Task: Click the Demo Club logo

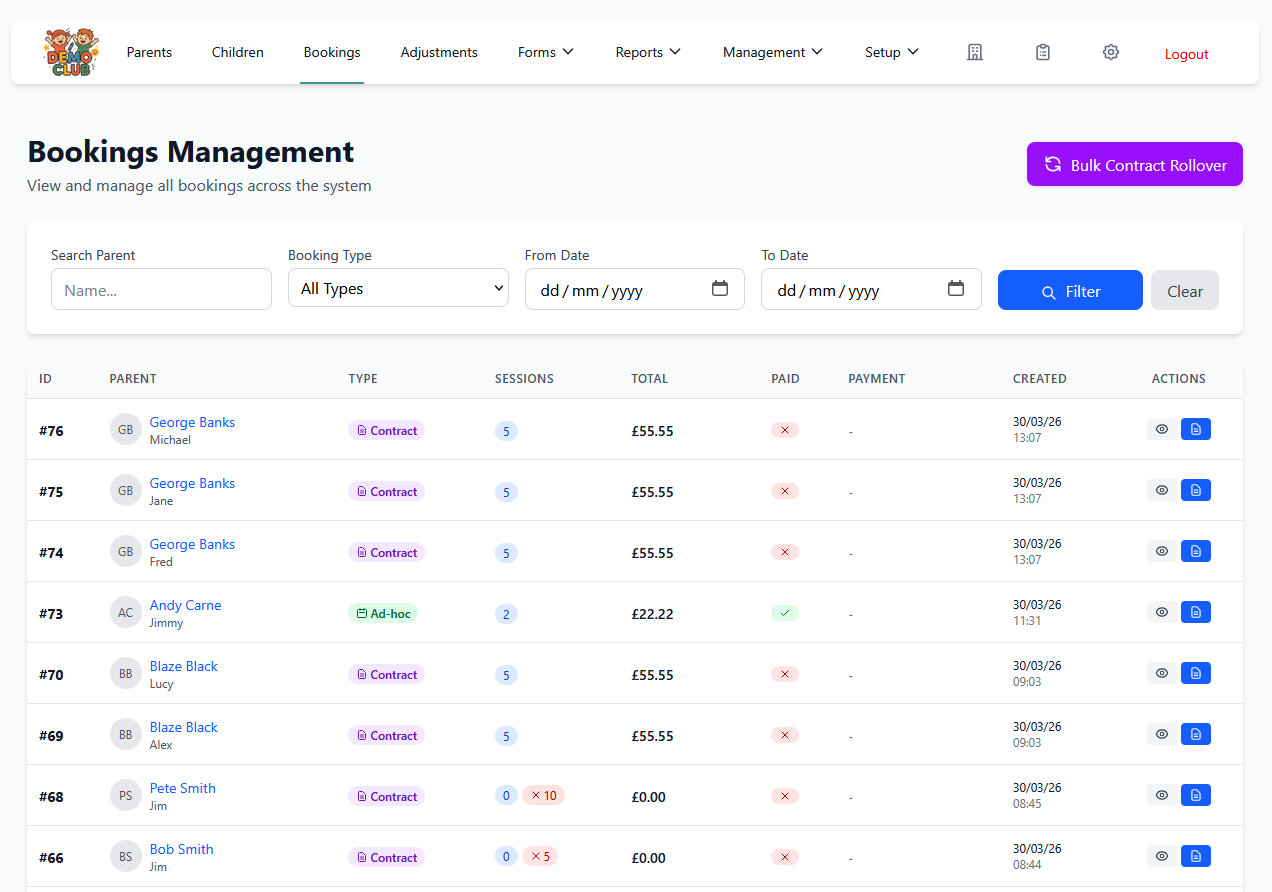Action: pyautogui.click(x=71, y=53)
